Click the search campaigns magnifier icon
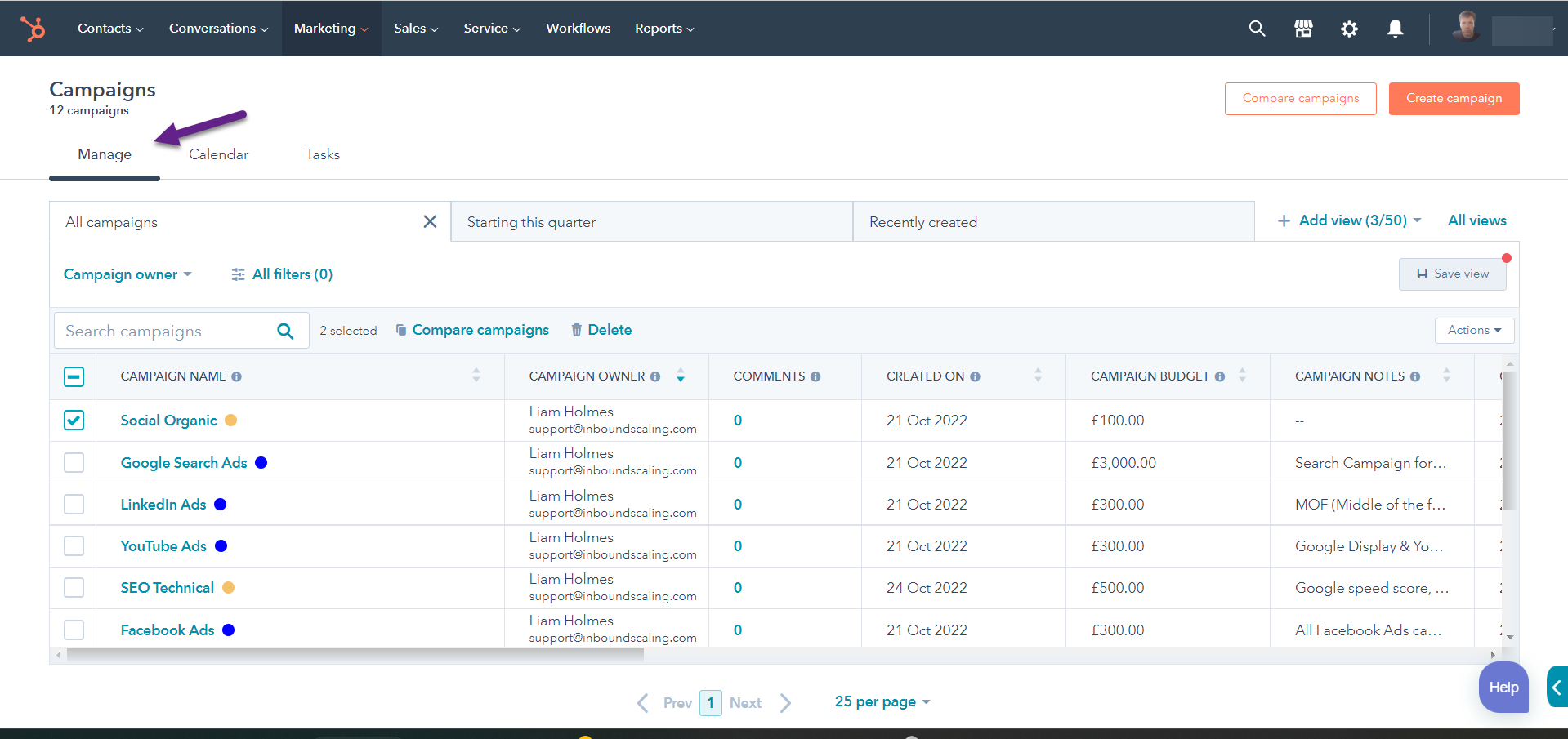 [x=285, y=331]
